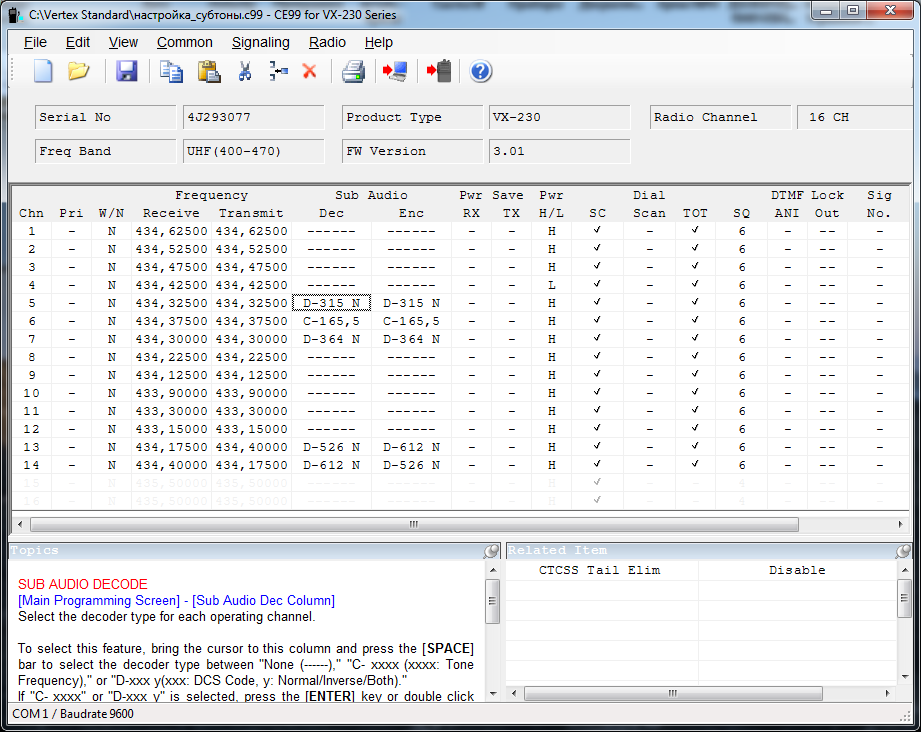Click the red X Delete toolbar icon
Image resolution: width=921 pixels, height=732 pixels.
click(310, 72)
